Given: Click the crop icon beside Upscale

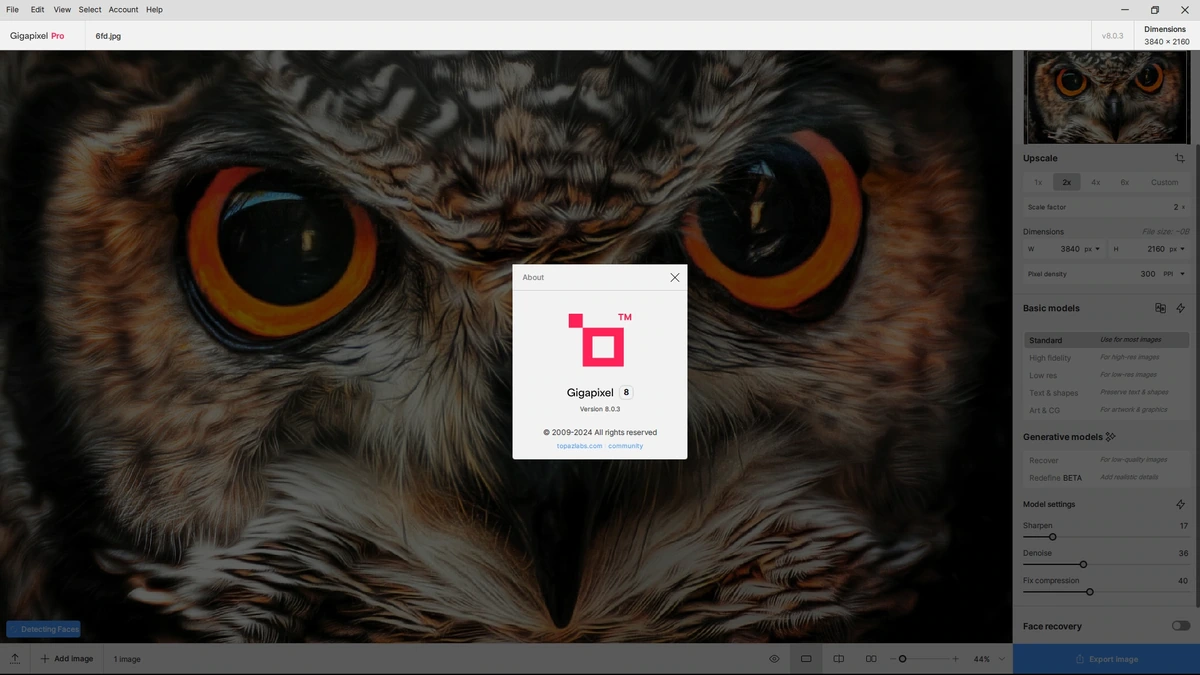Looking at the screenshot, I should (1180, 158).
